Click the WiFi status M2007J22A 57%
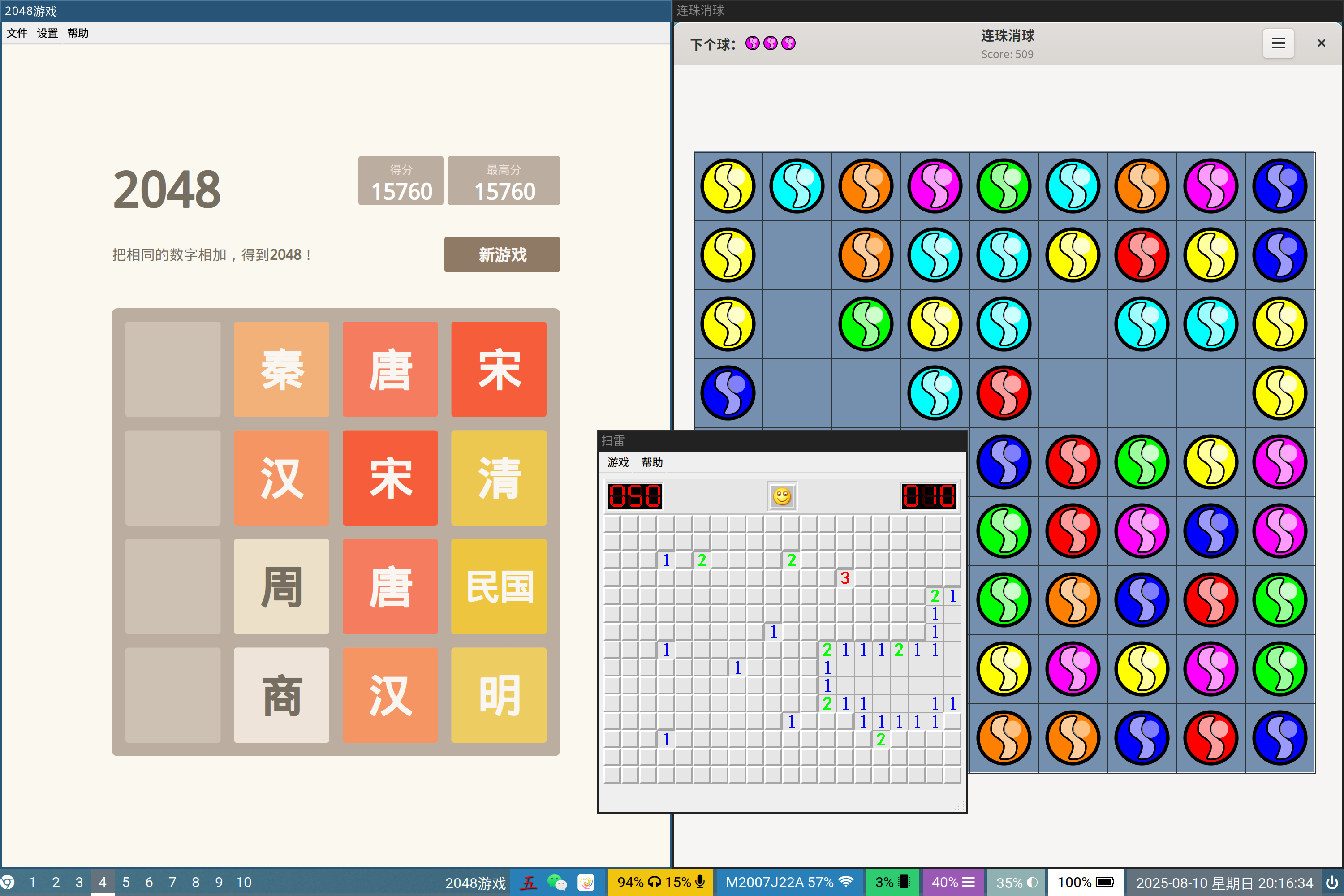 coord(789,882)
